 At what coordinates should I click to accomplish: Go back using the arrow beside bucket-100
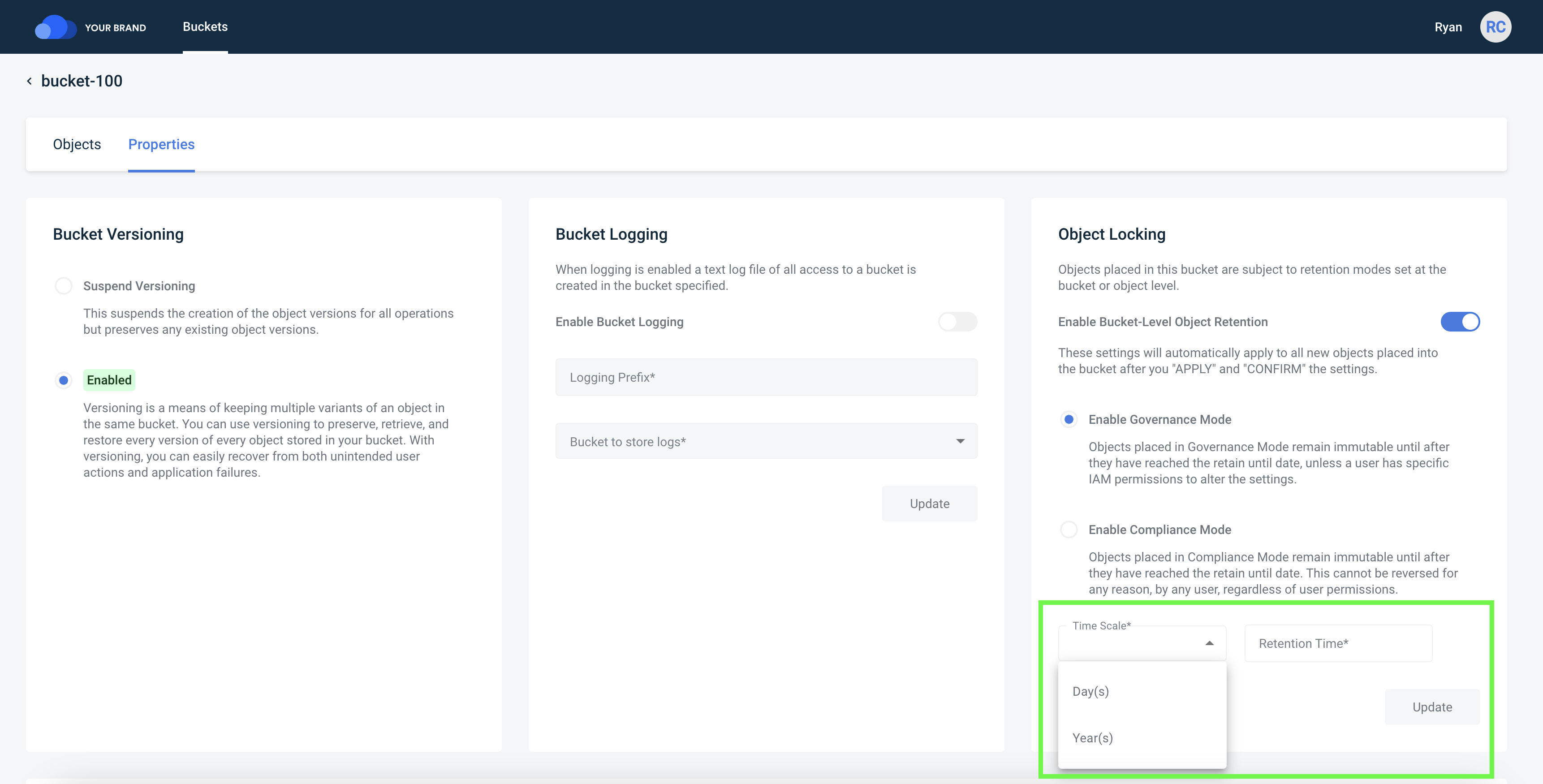pos(30,81)
